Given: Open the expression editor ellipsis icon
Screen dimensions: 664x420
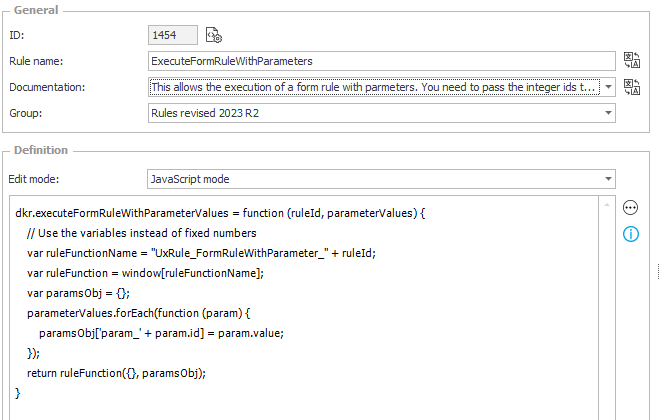Looking at the screenshot, I should pyautogui.click(x=631, y=207).
